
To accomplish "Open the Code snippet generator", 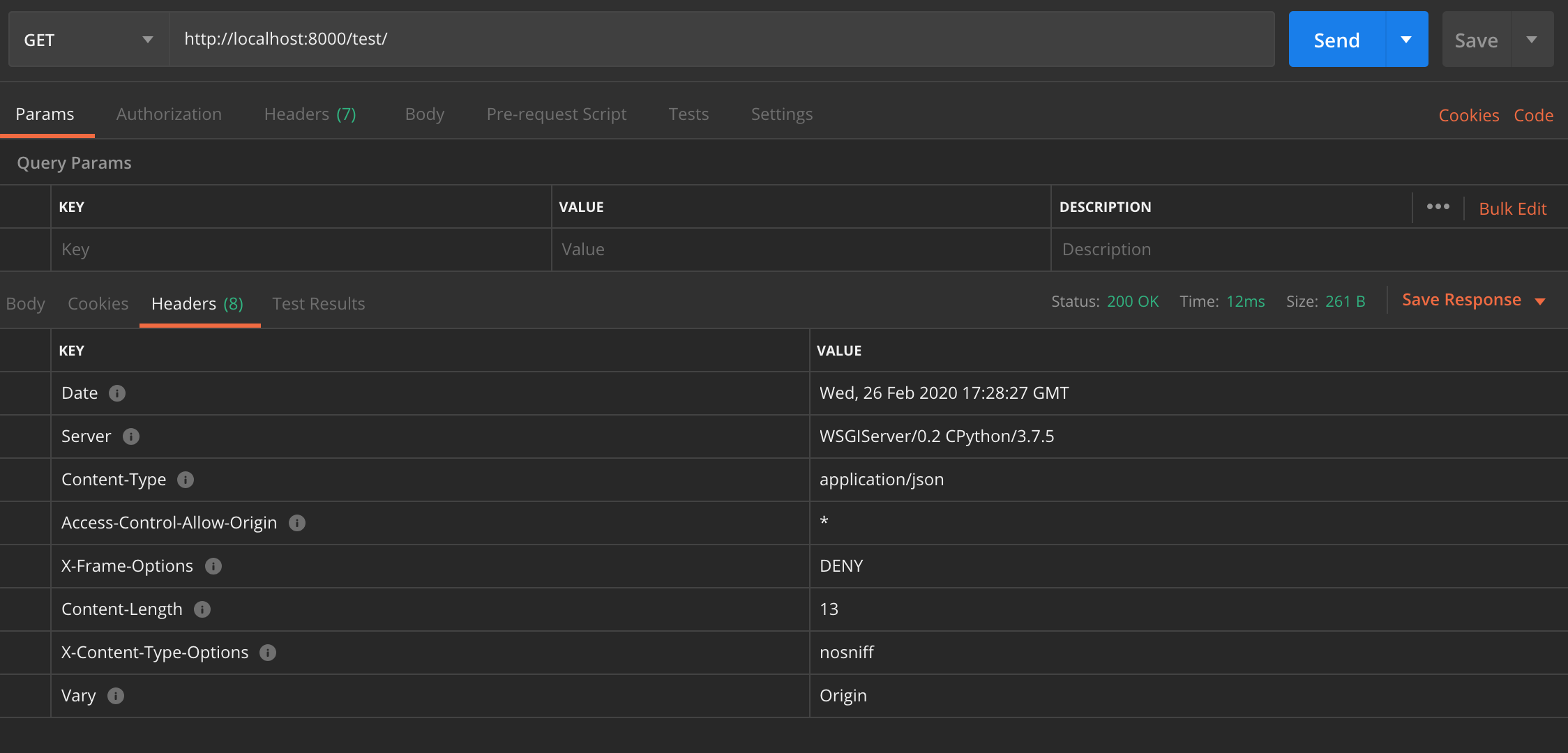I will (x=1533, y=114).
